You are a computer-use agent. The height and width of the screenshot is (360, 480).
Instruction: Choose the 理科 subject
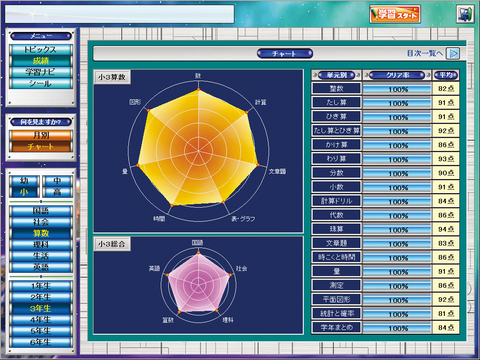(41, 245)
